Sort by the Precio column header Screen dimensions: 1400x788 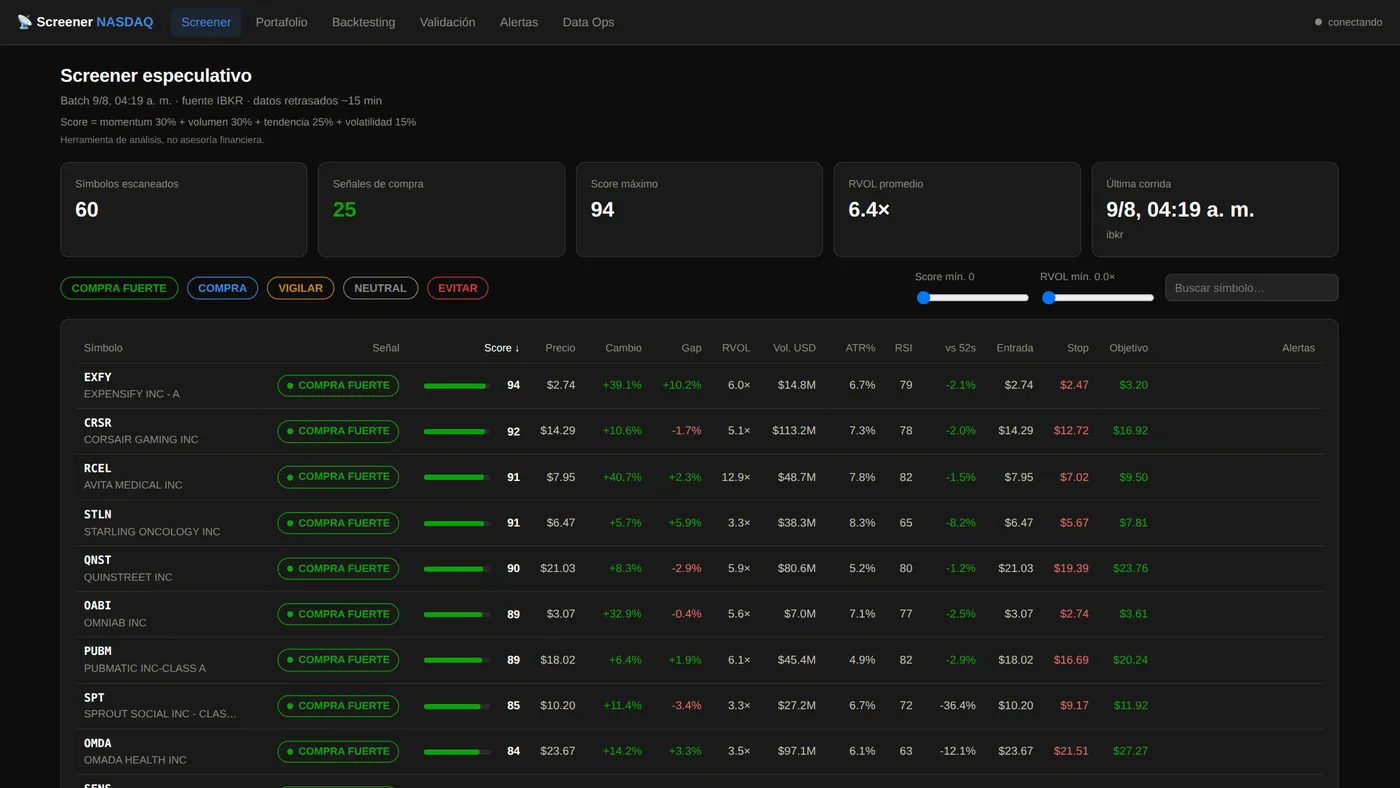click(x=560, y=348)
